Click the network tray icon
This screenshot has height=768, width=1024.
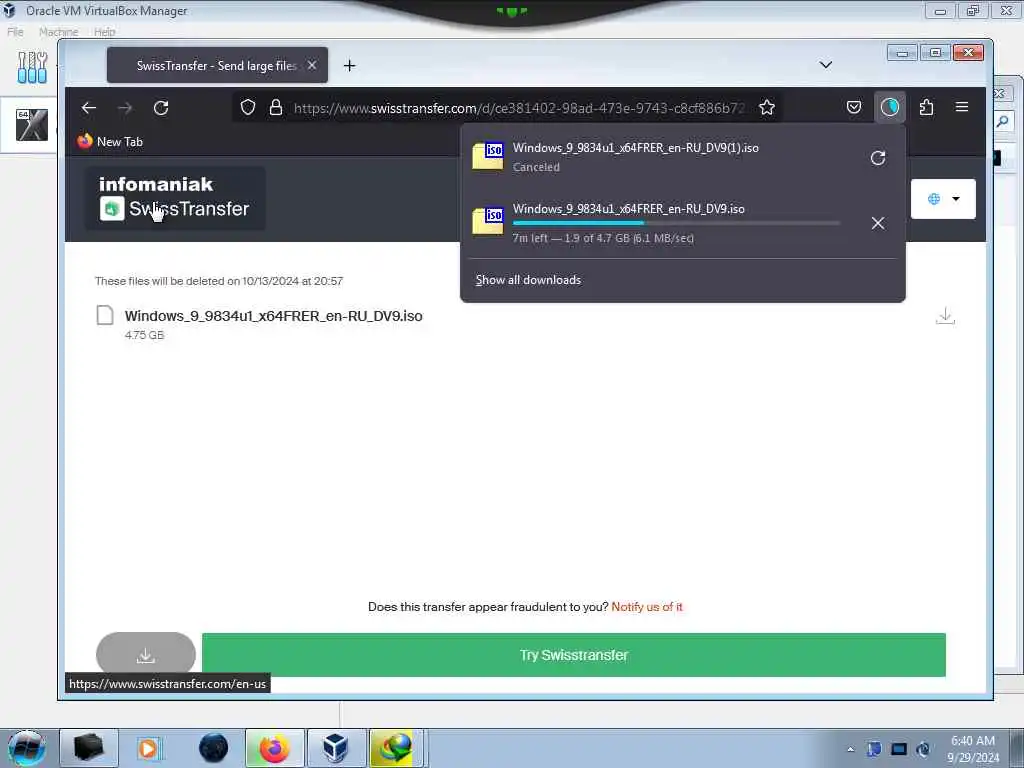[x=899, y=749]
